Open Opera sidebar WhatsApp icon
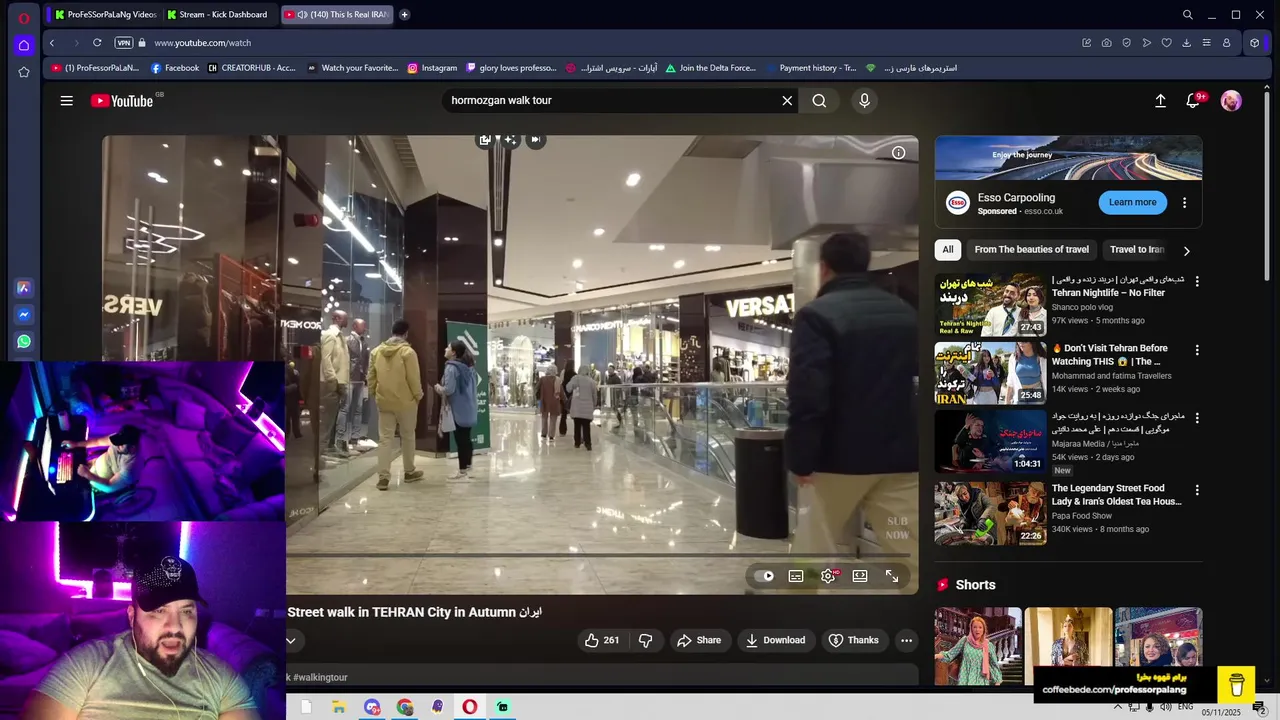Viewport: 1280px width, 720px height. click(24, 341)
